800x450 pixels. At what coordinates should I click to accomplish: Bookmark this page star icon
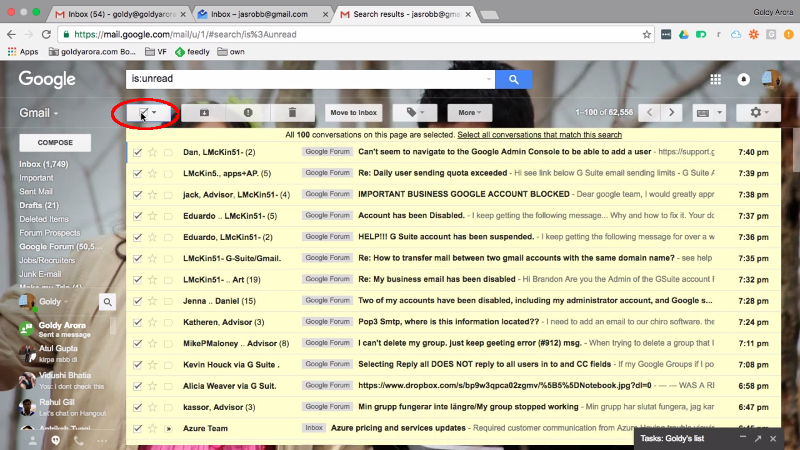(x=646, y=34)
